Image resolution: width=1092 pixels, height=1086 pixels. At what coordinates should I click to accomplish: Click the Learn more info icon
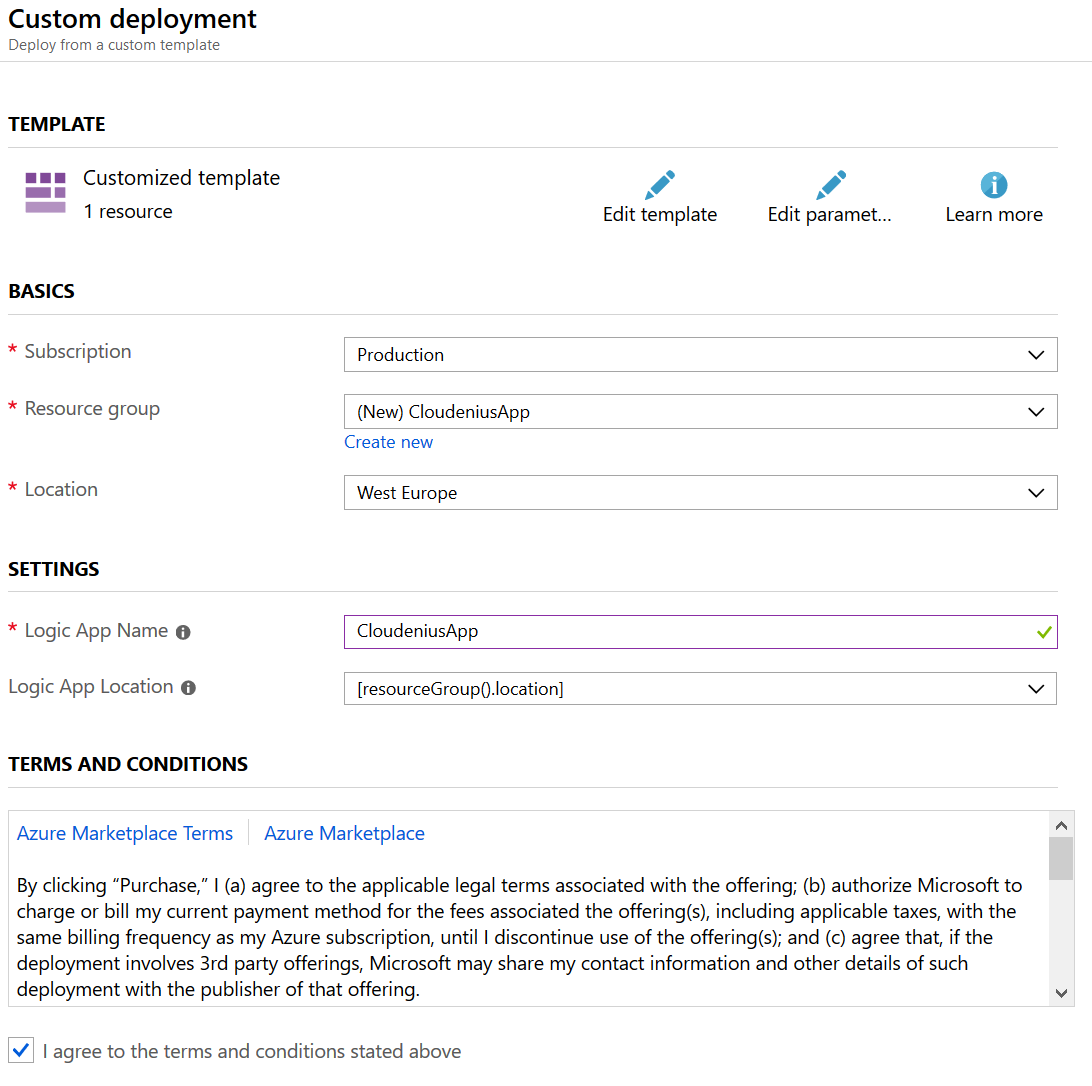[993, 184]
